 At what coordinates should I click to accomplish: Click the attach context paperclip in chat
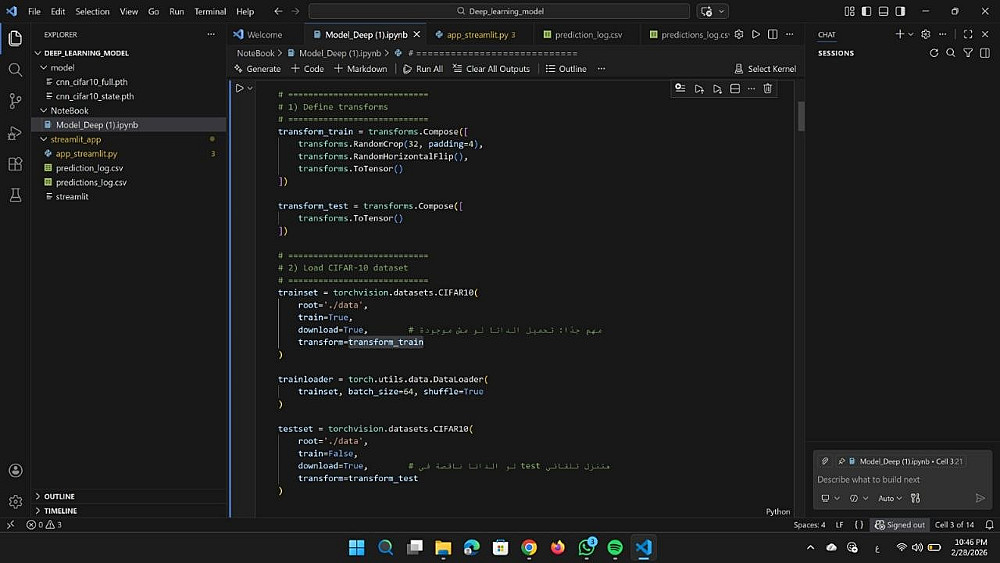tap(824, 461)
